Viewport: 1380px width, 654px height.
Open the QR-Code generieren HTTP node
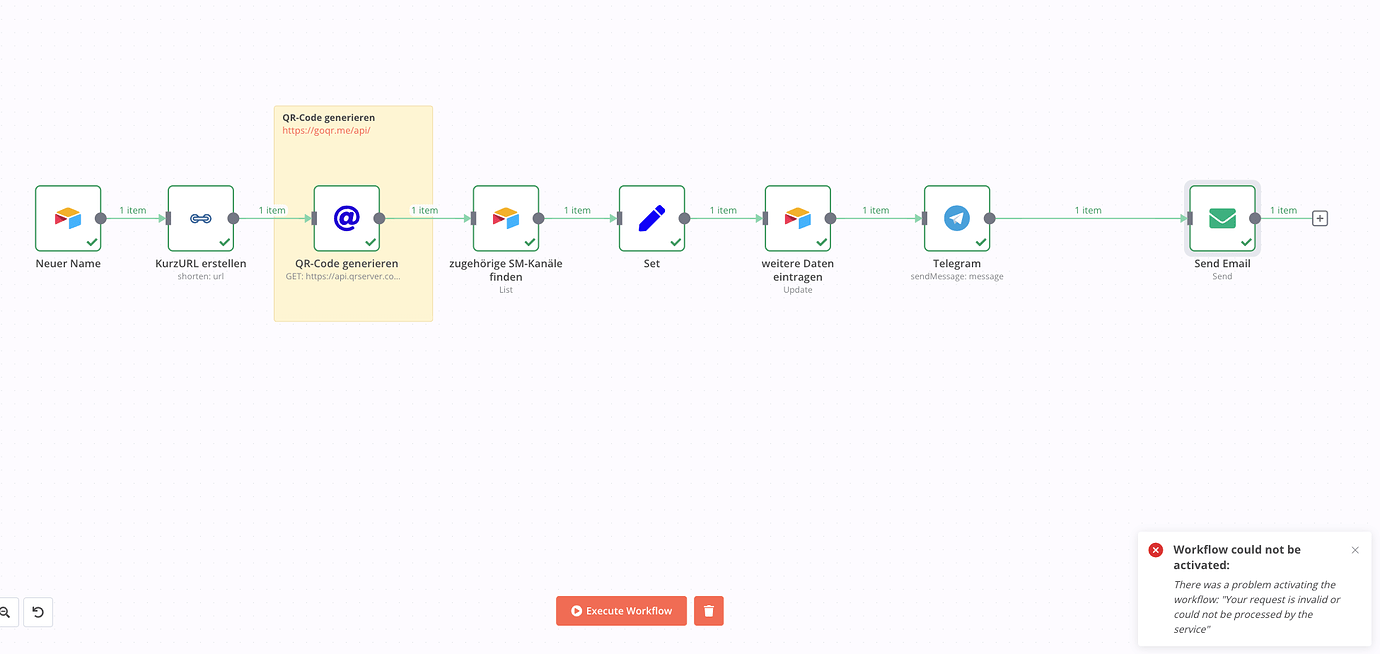point(347,218)
